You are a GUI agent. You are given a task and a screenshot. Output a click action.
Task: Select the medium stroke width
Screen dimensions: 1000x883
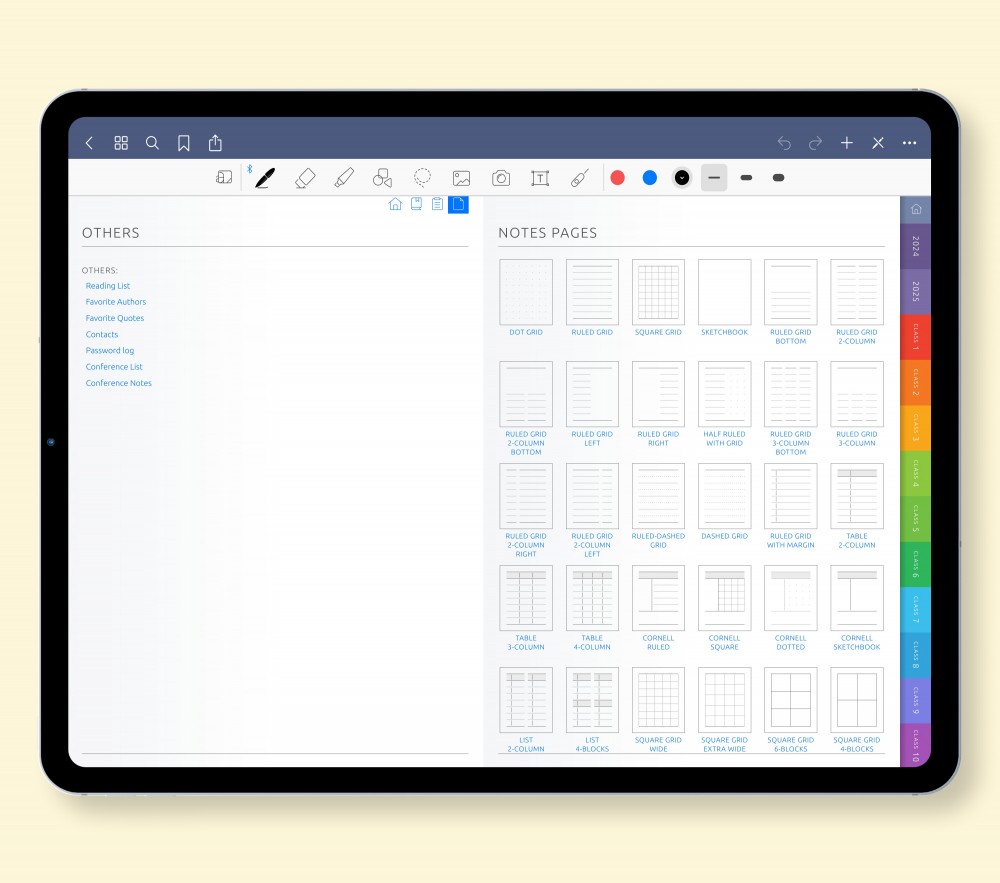pos(746,178)
